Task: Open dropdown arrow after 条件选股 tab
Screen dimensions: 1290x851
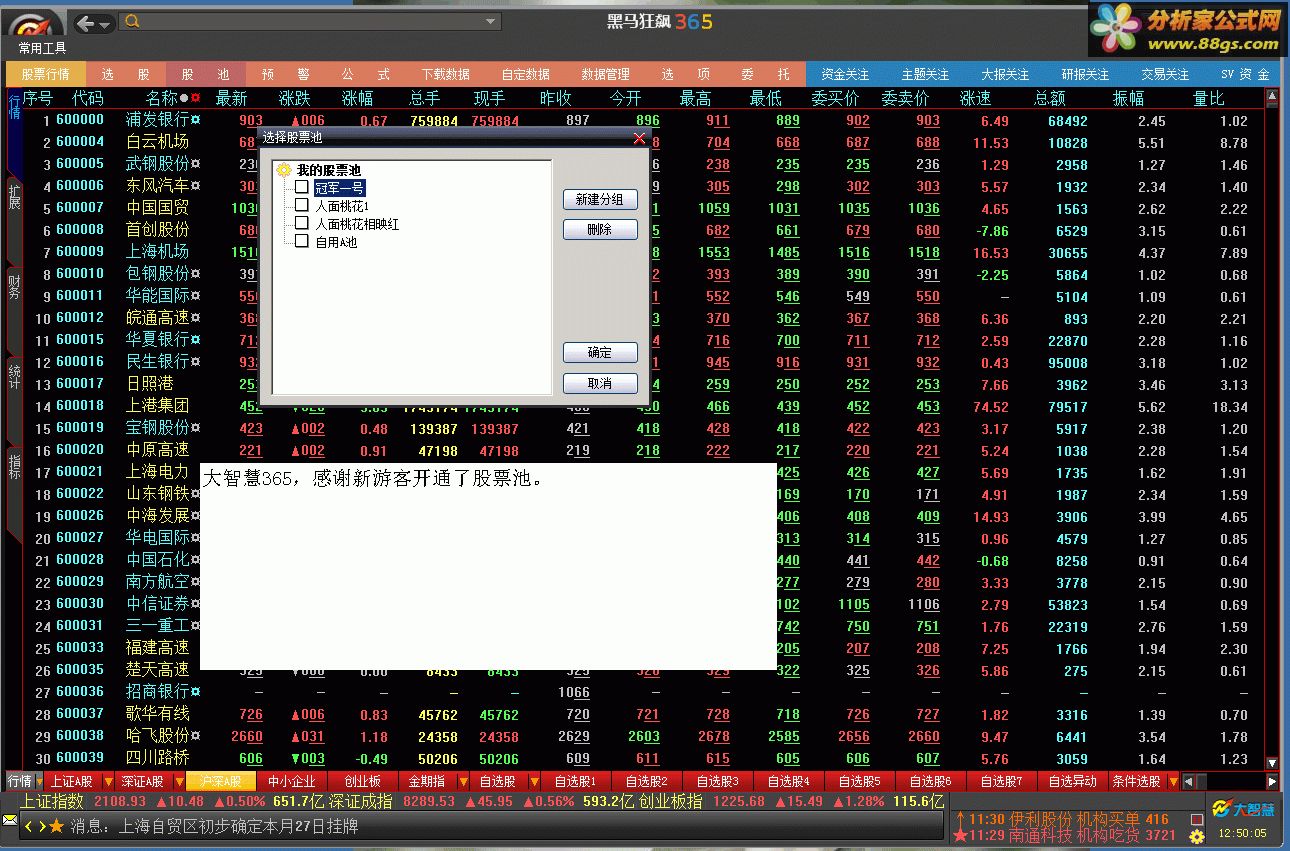Action: click(1174, 781)
